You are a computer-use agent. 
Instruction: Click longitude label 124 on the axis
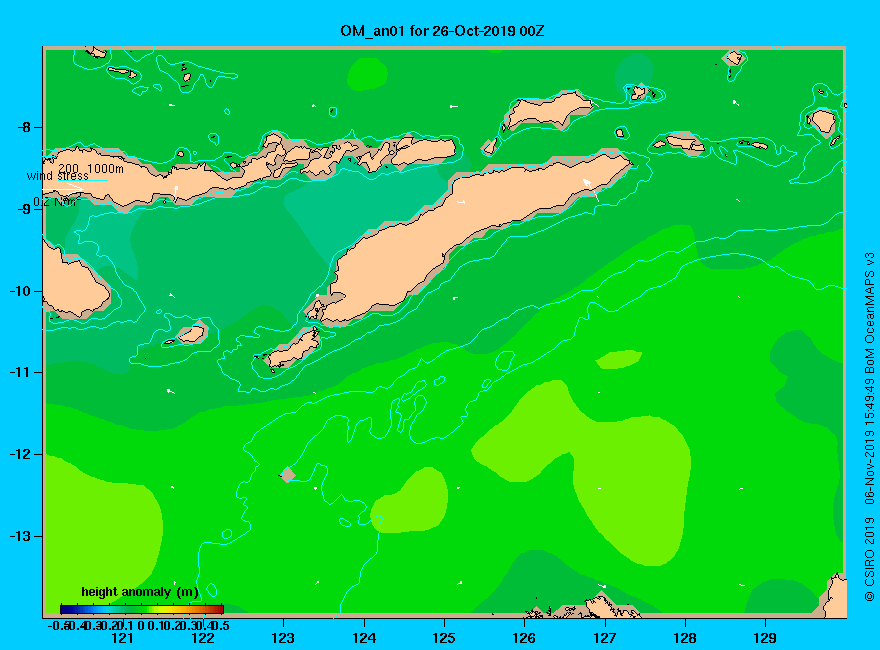pos(364,638)
